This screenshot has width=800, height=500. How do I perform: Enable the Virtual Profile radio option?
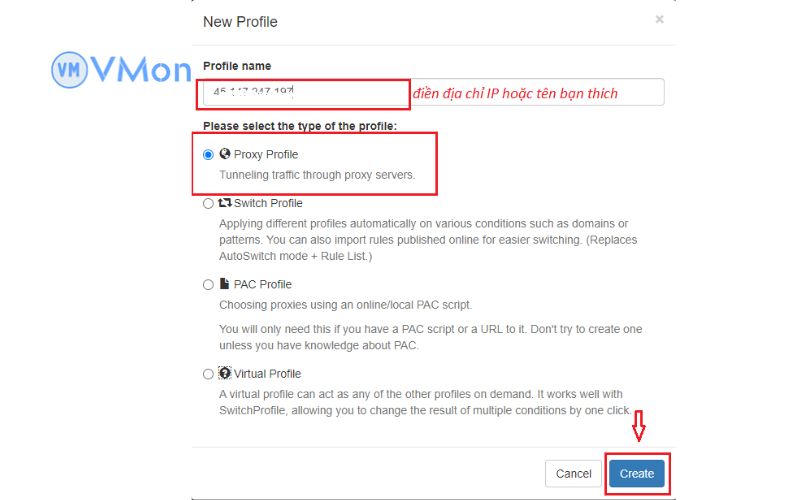208,375
